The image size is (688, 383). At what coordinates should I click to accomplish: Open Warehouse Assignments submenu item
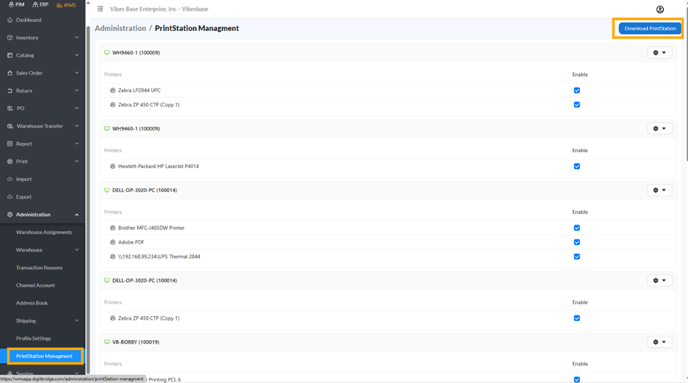pos(44,232)
